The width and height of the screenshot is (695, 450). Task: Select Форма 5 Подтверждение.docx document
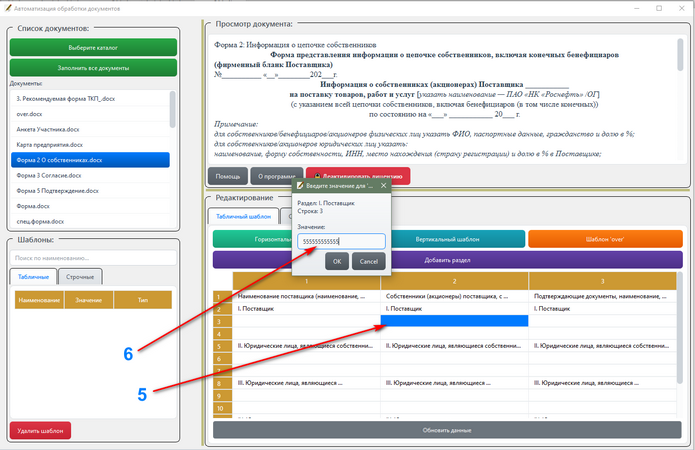coord(90,191)
